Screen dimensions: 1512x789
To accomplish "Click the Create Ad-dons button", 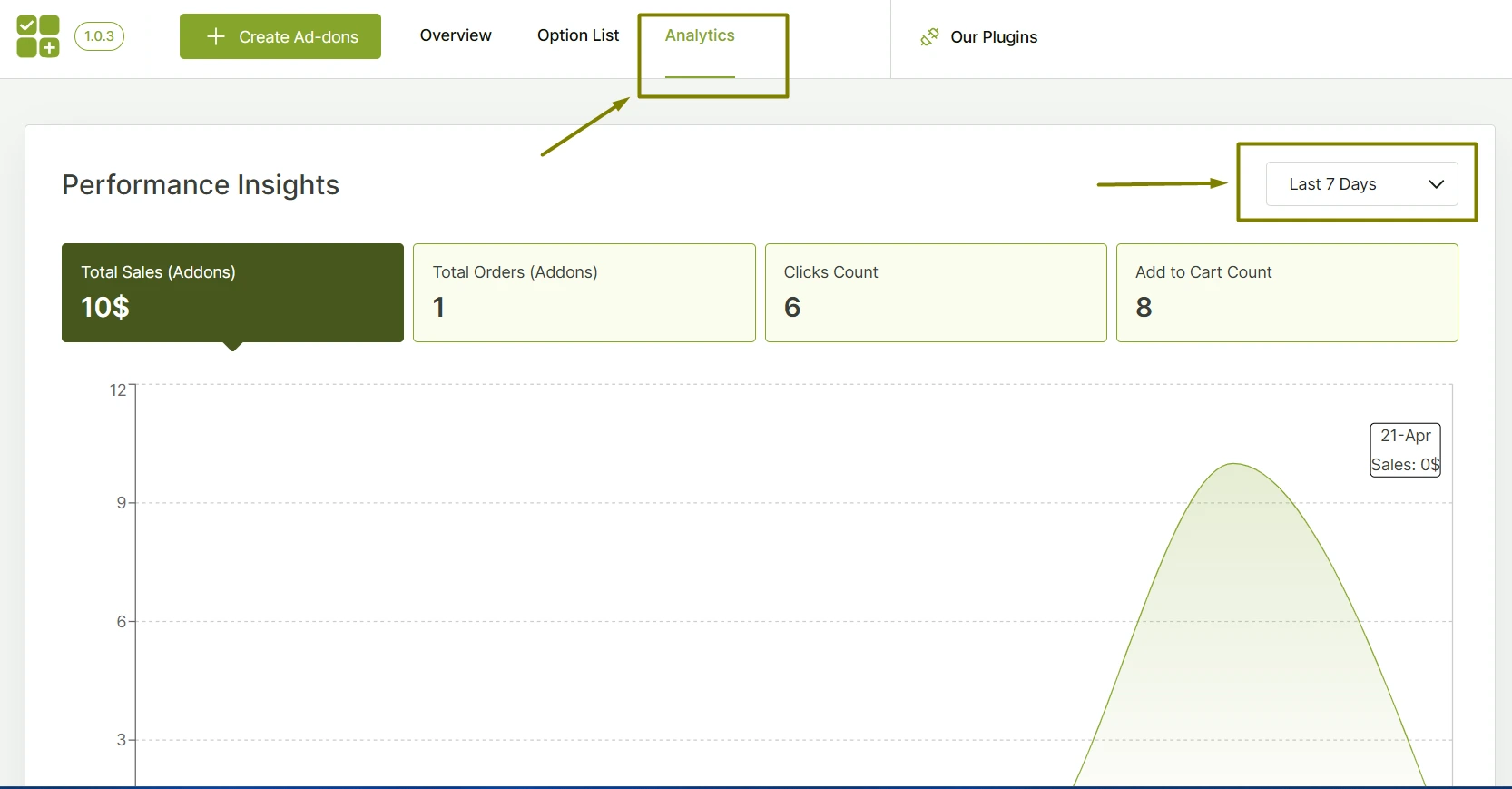I will click(280, 36).
